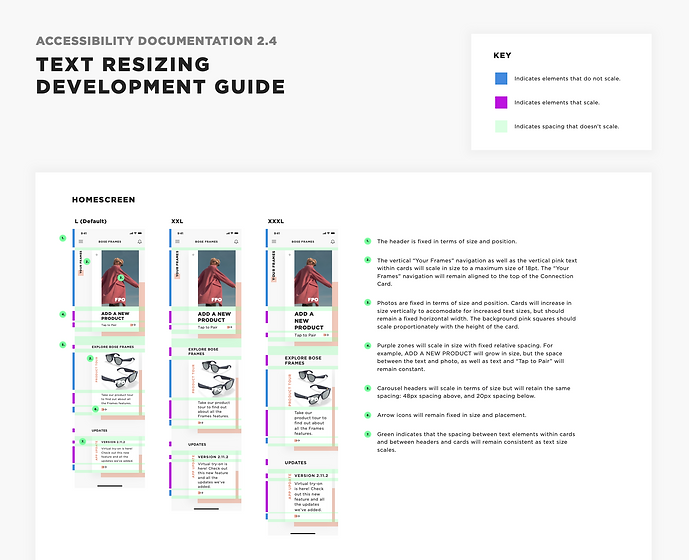Click the product tour card arrow in XXL mockup
689x560 pixels.
pos(200,423)
